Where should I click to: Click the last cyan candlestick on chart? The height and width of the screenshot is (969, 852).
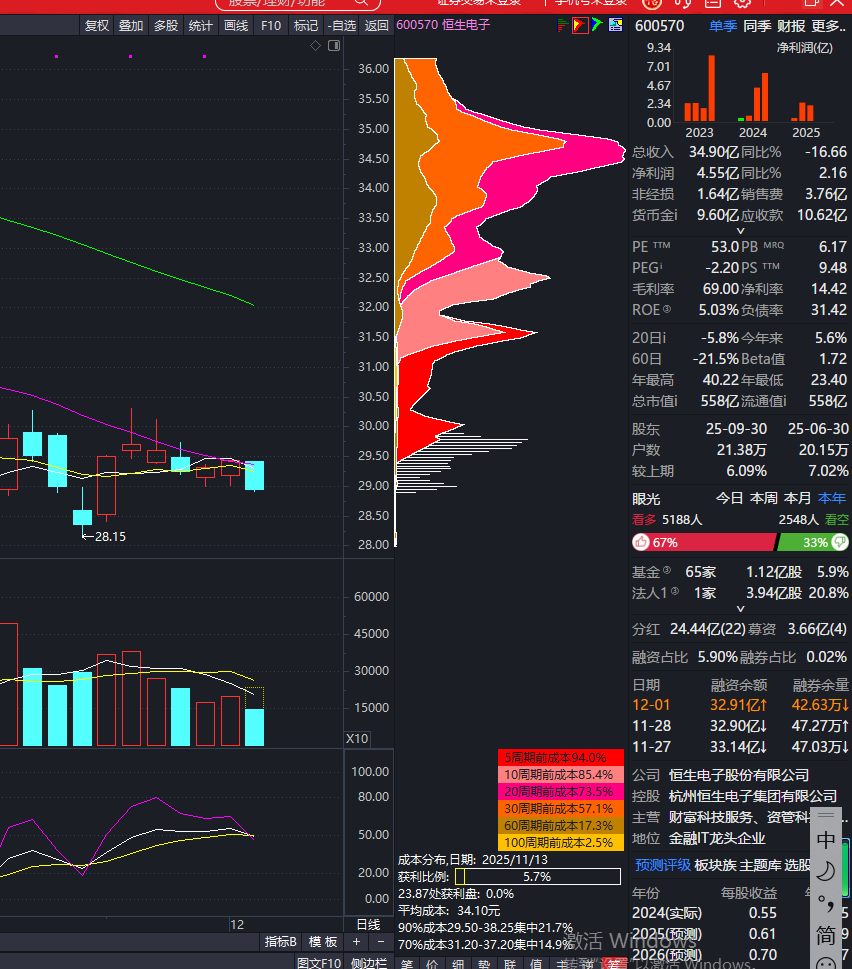(255, 475)
